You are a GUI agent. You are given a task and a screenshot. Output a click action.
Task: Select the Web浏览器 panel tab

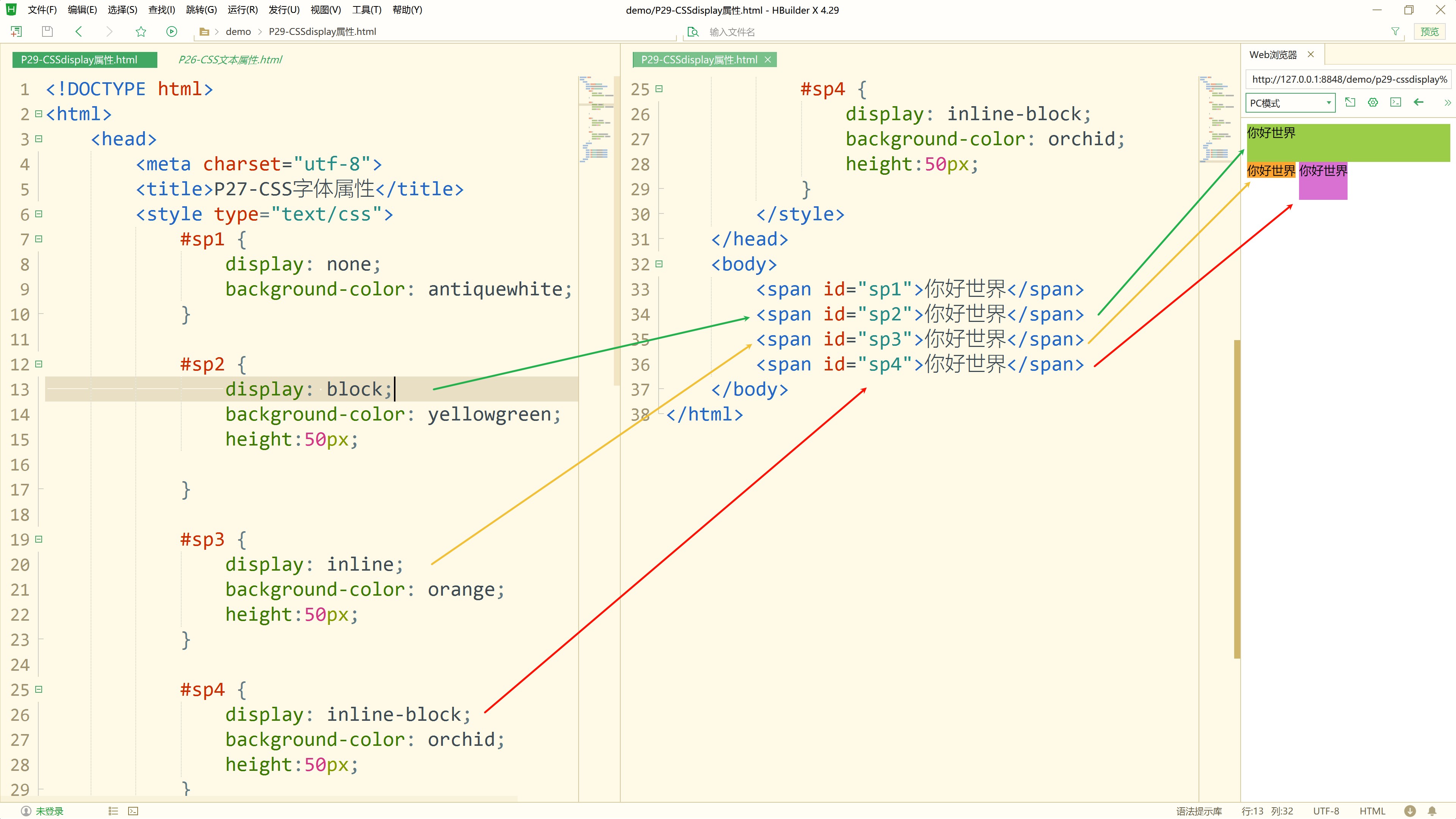click(x=1273, y=55)
